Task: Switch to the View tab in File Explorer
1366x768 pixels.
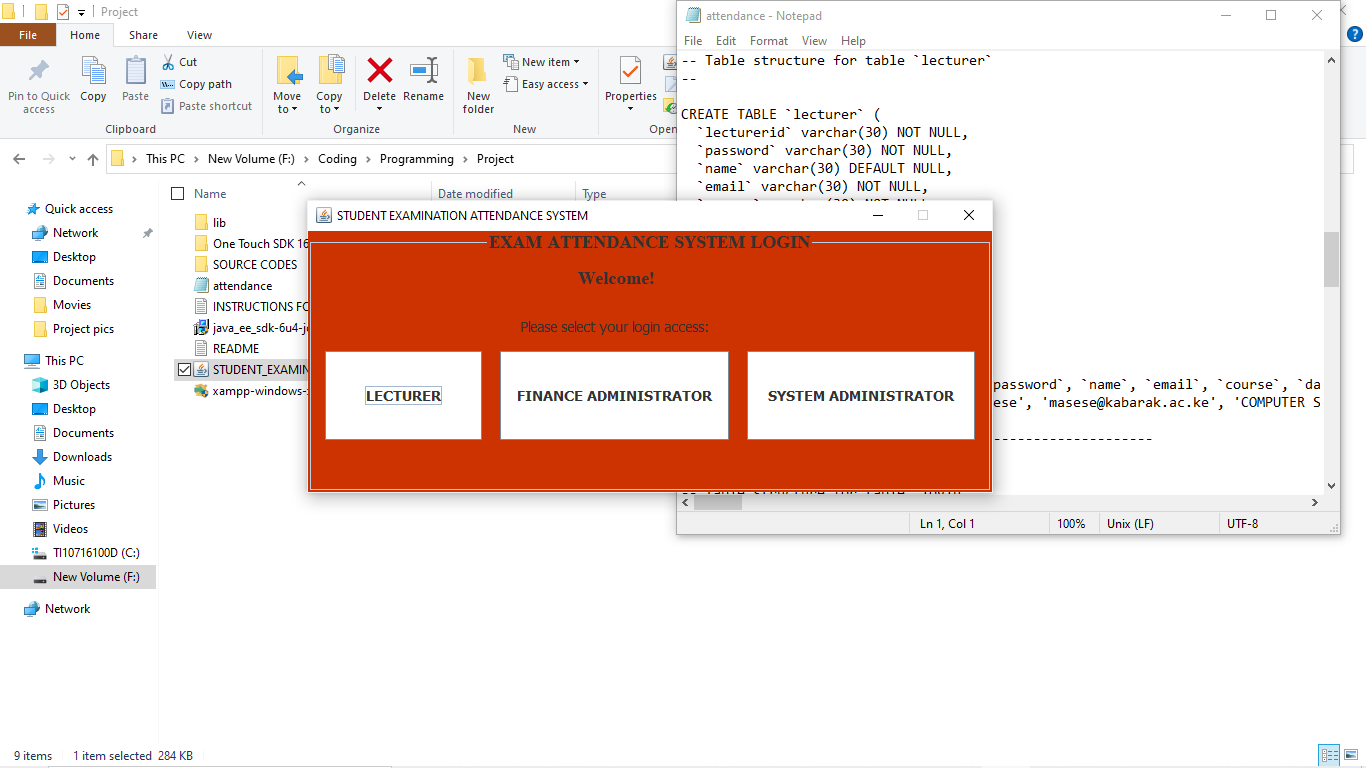Action: [199, 34]
